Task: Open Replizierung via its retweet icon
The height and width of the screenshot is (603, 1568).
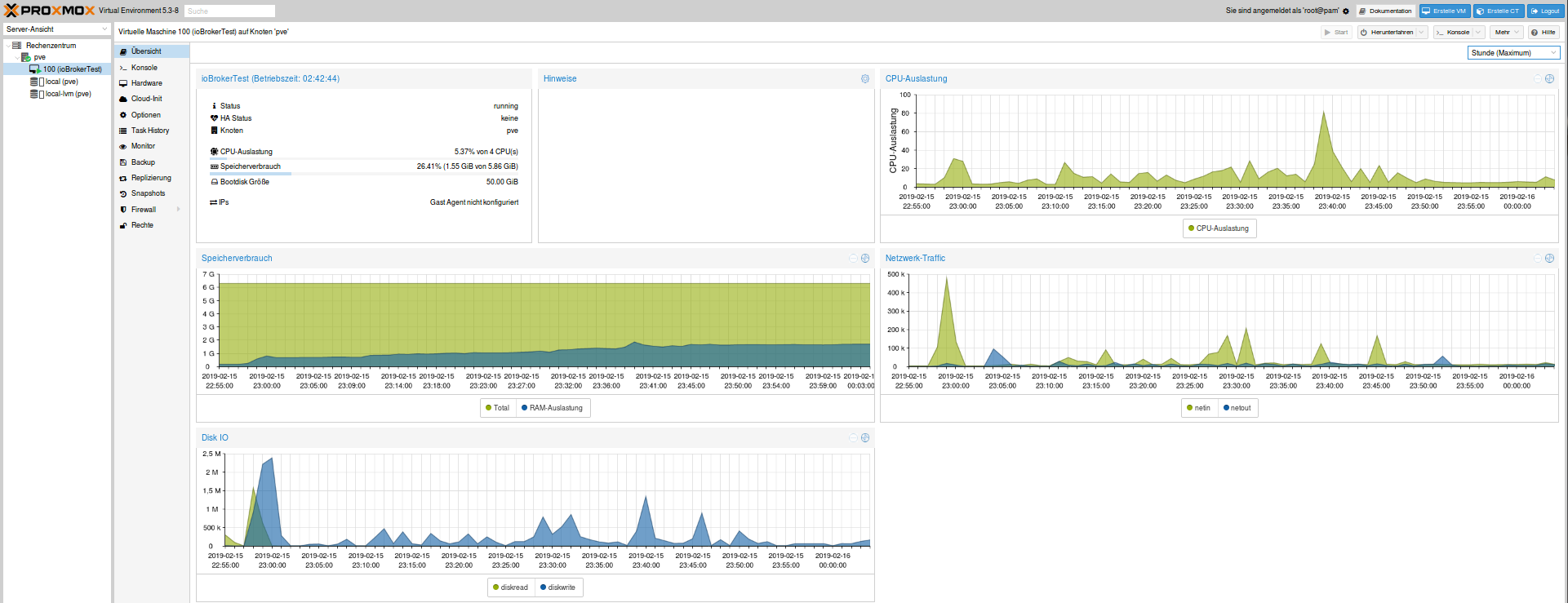Action: [123, 178]
